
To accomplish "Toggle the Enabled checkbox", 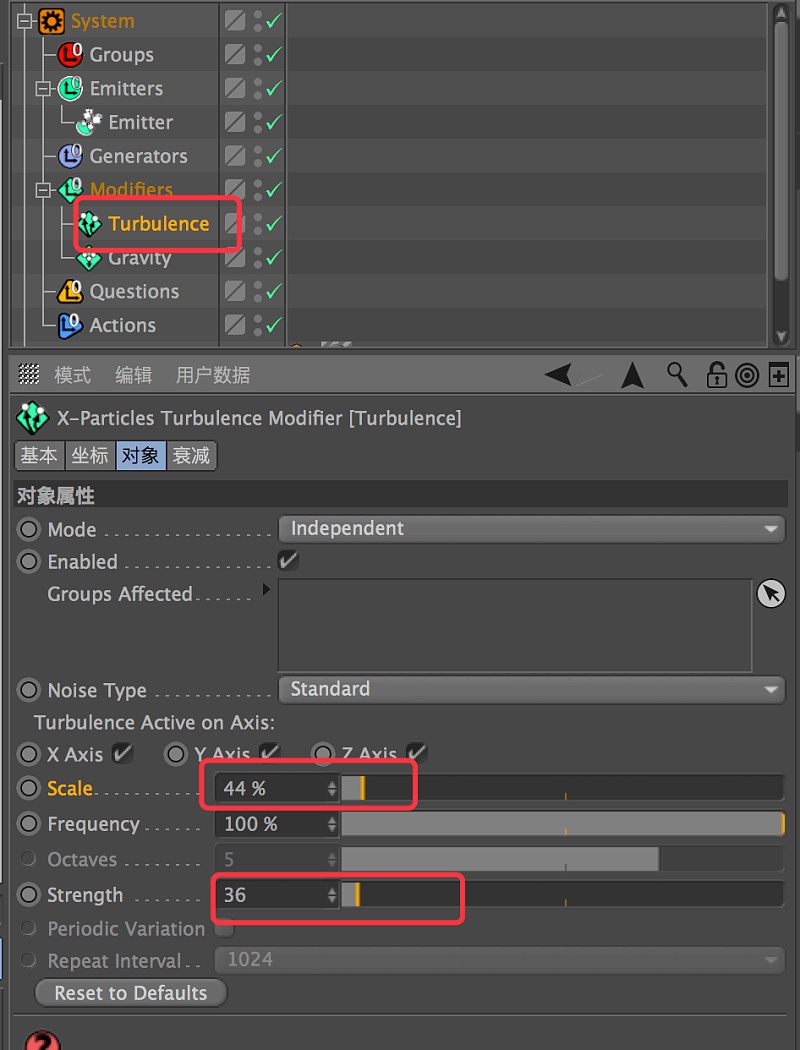I will (x=288, y=560).
